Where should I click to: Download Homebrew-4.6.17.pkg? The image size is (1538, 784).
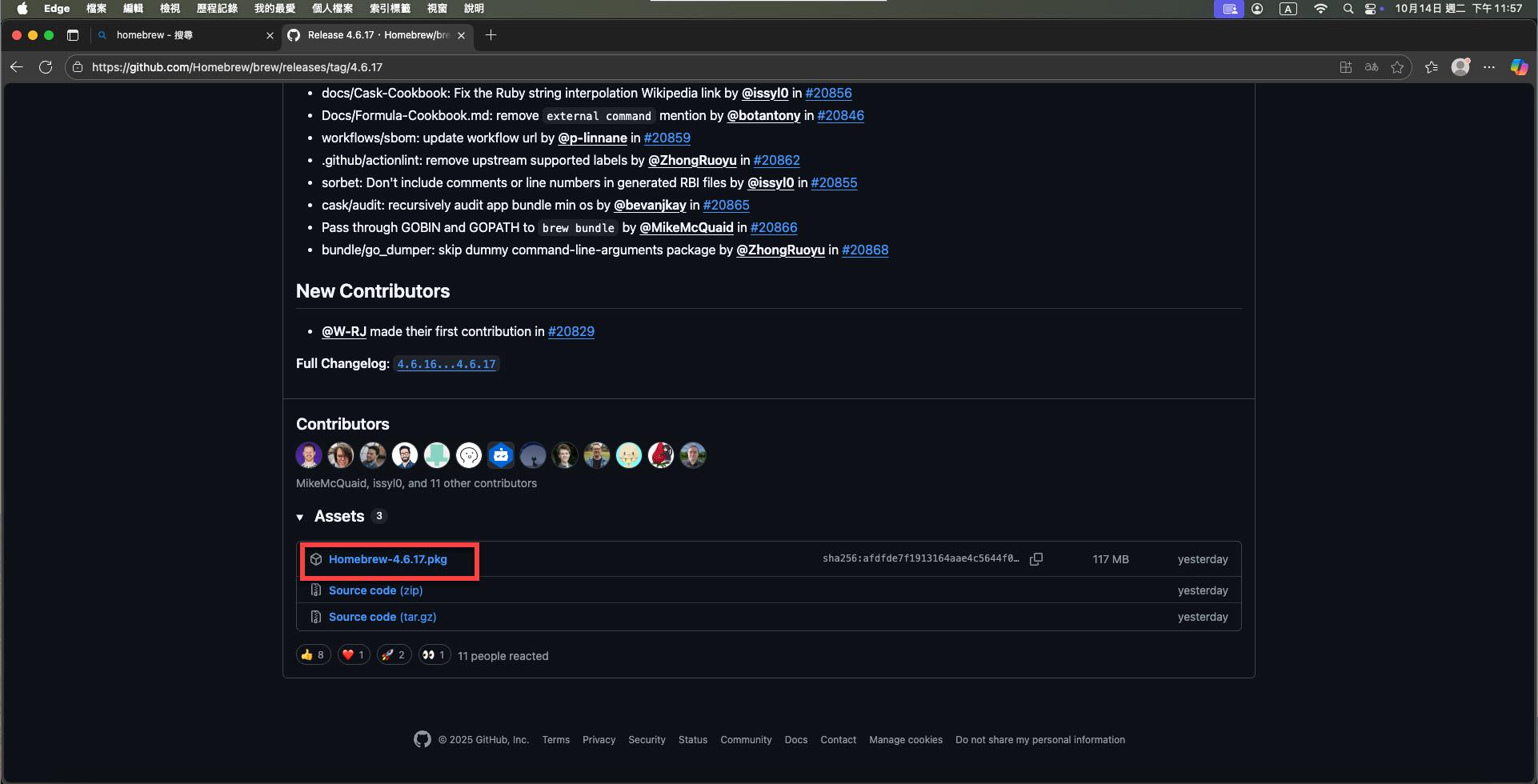tap(387, 559)
